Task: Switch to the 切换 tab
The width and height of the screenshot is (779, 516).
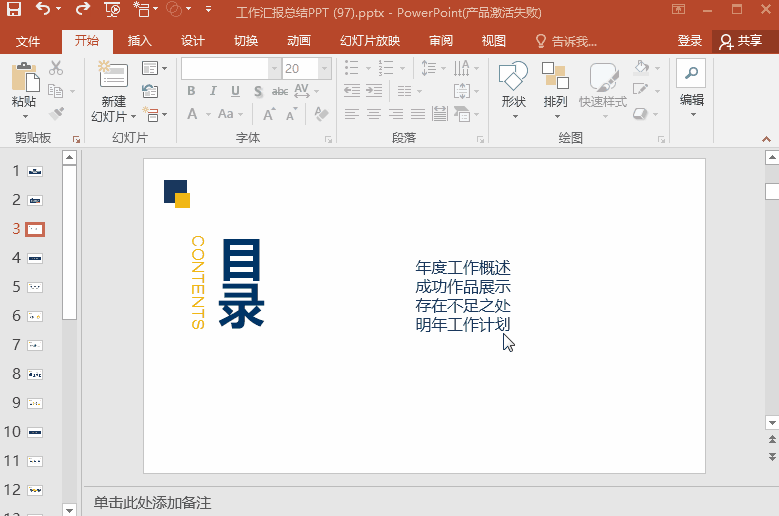Action: [x=246, y=41]
